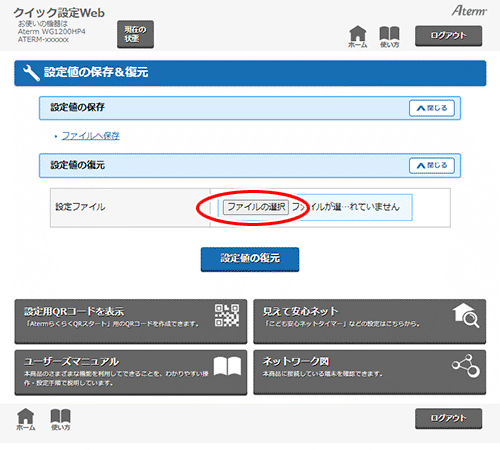Log out using the top ログアウト button
Viewport: 500px width, 450px height.
coord(448,36)
